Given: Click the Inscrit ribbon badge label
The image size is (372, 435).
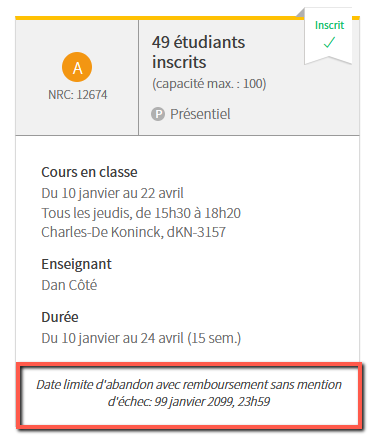Looking at the screenshot, I should click(x=329, y=25).
